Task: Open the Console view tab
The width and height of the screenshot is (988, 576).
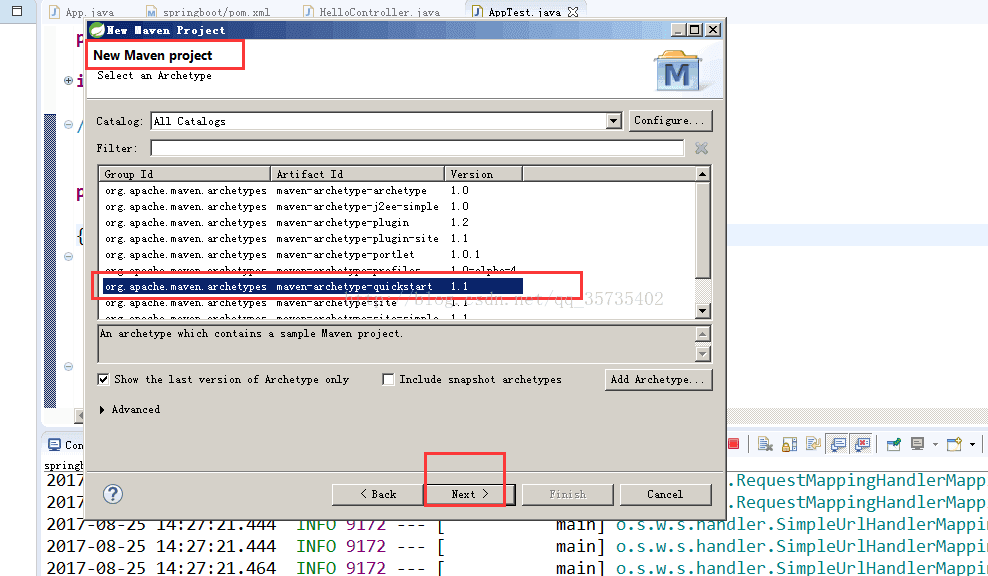Action: click(66, 445)
